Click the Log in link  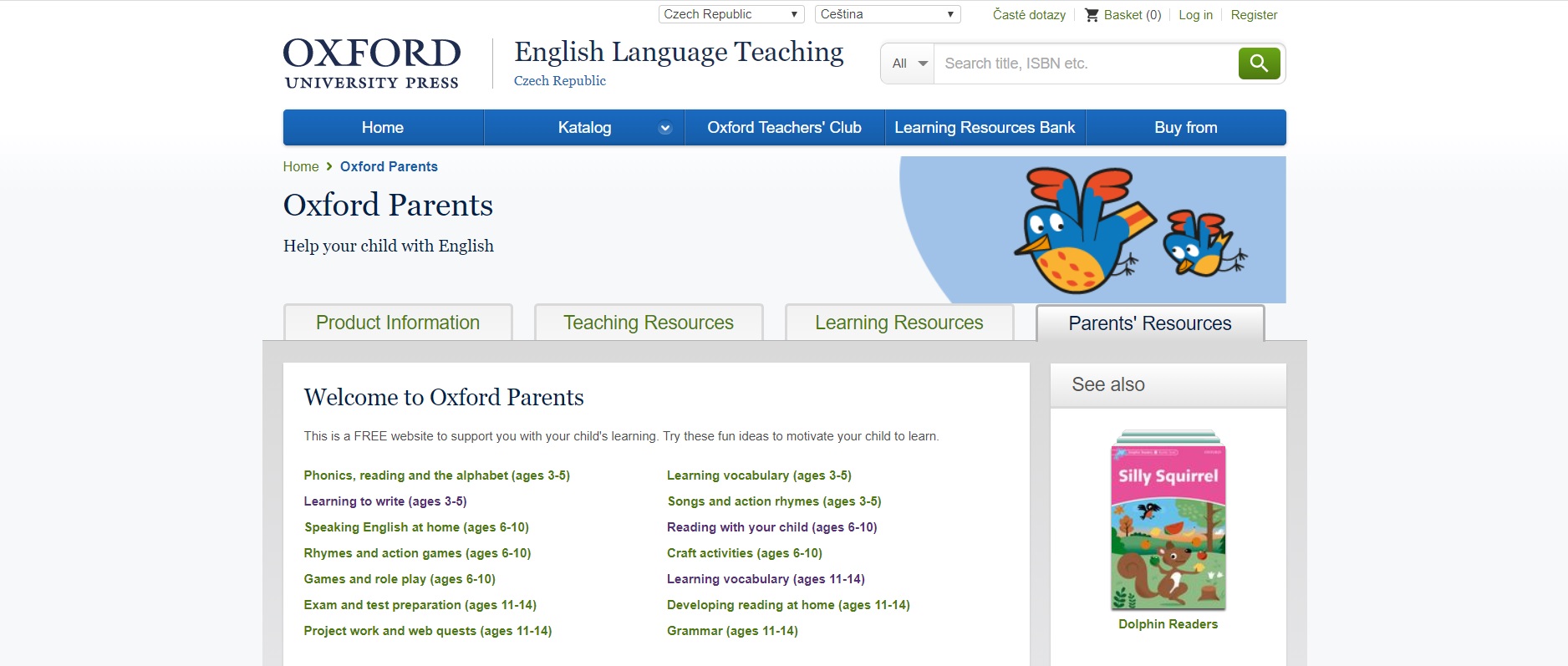[x=1195, y=15]
